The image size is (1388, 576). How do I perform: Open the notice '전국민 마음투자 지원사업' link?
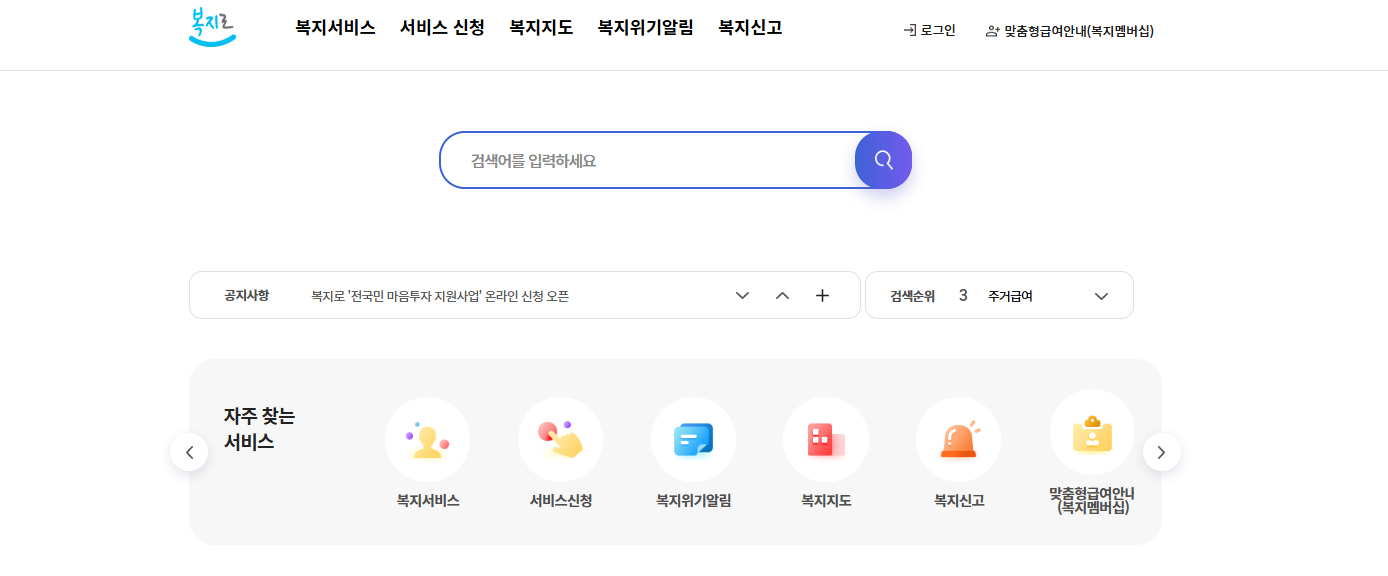[x=440, y=296]
